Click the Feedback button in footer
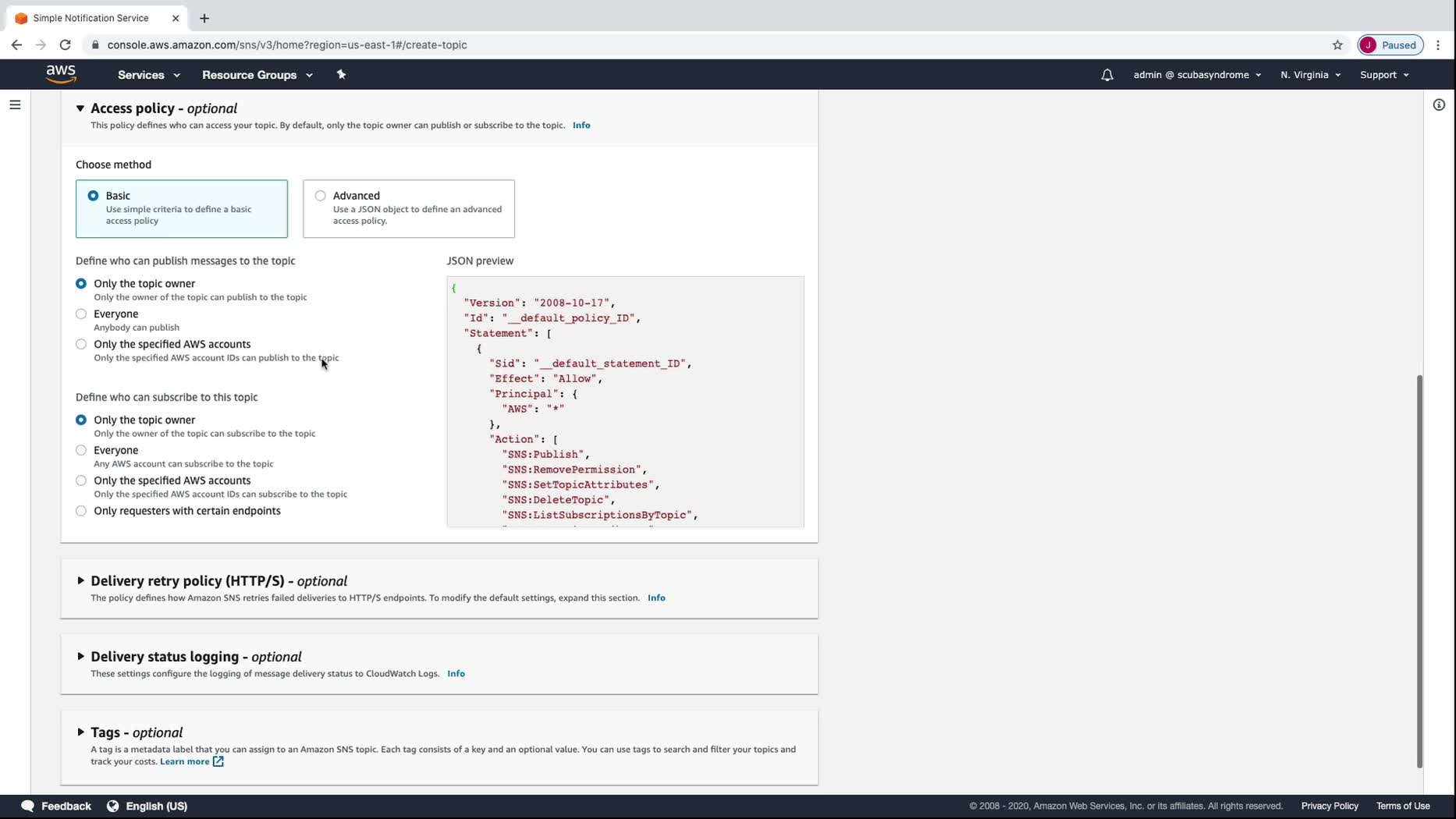The width and height of the screenshot is (1456, 819). [x=56, y=806]
